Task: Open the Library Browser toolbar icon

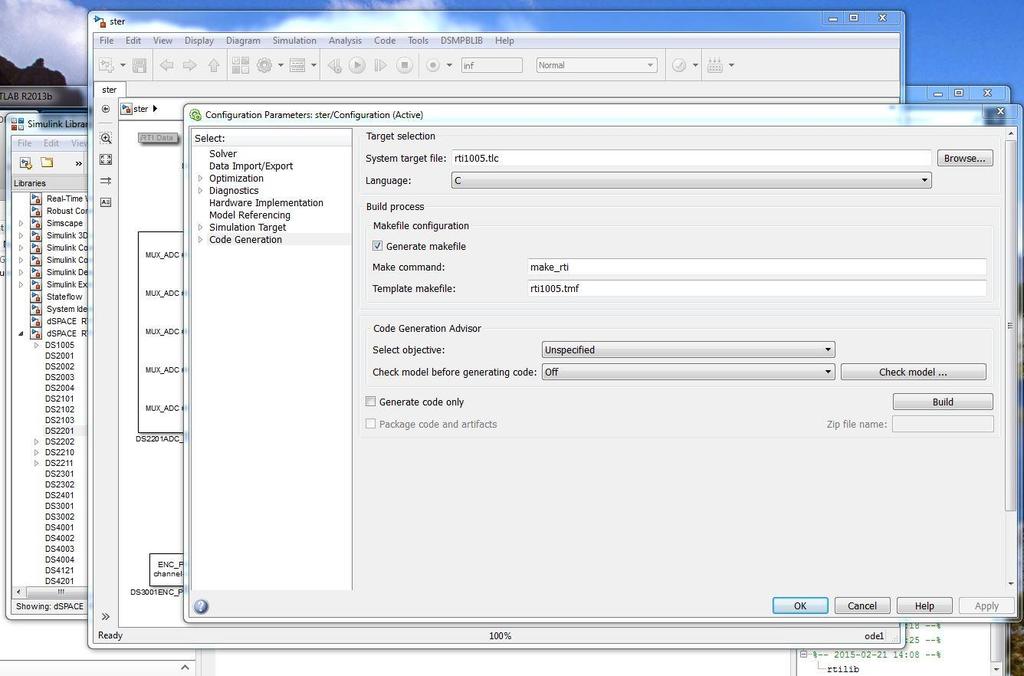Action: pyautogui.click(x=240, y=65)
